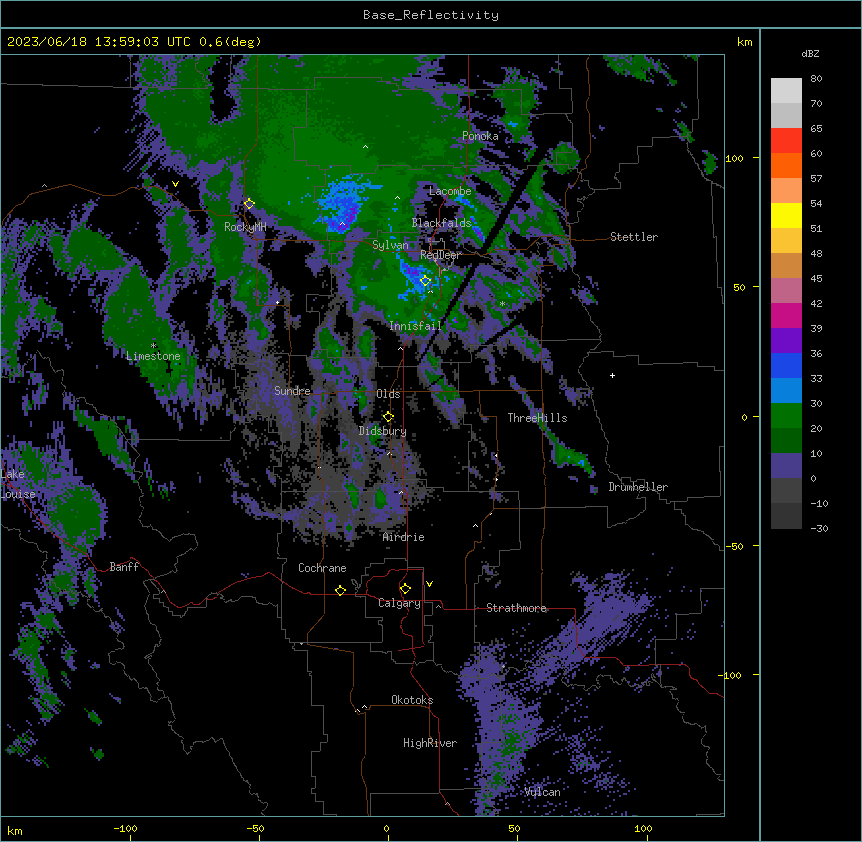862x842 pixels.
Task: Click the Vulcan town label
Action: (x=543, y=792)
